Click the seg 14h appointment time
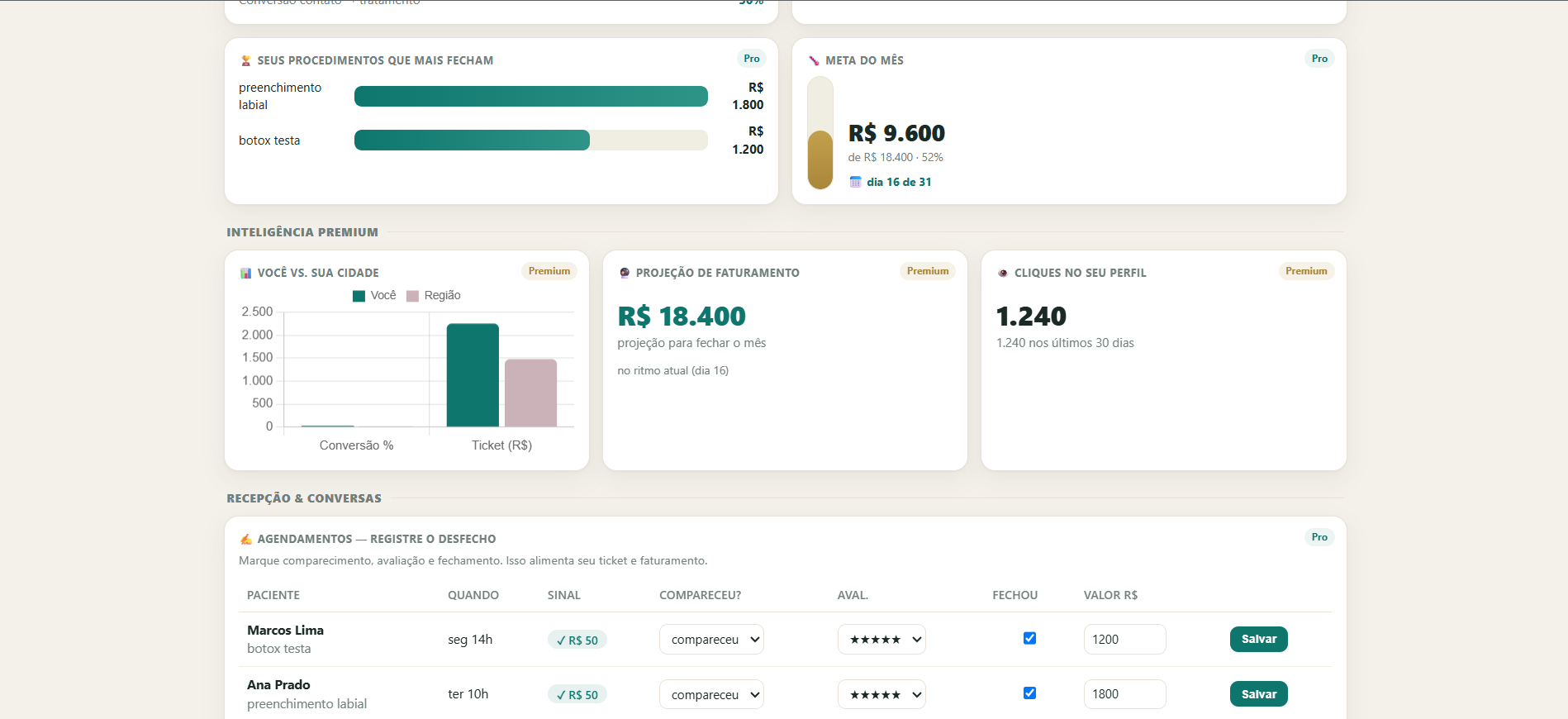The height and width of the screenshot is (719, 1568). pyautogui.click(x=470, y=640)
